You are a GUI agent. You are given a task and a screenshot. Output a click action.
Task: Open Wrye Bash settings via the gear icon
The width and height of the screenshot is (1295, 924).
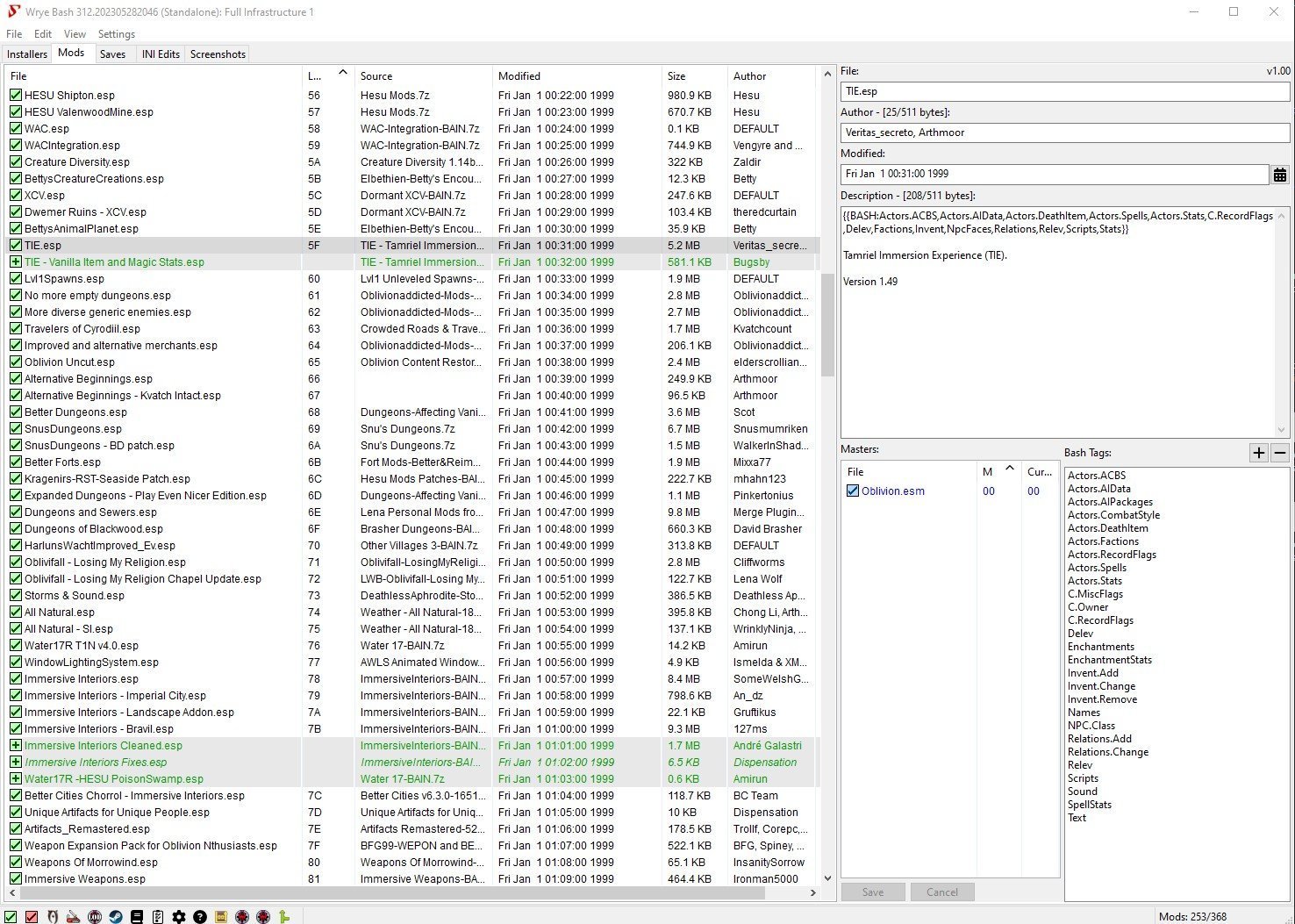coord(180,916)
